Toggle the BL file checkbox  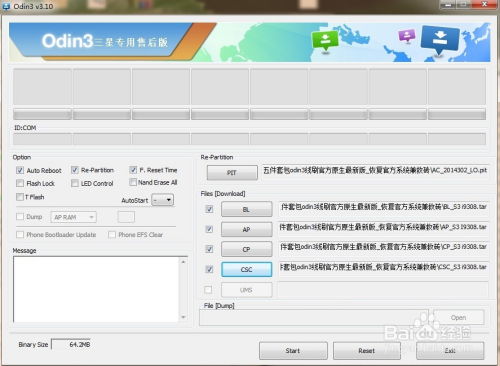pos(209,209)
